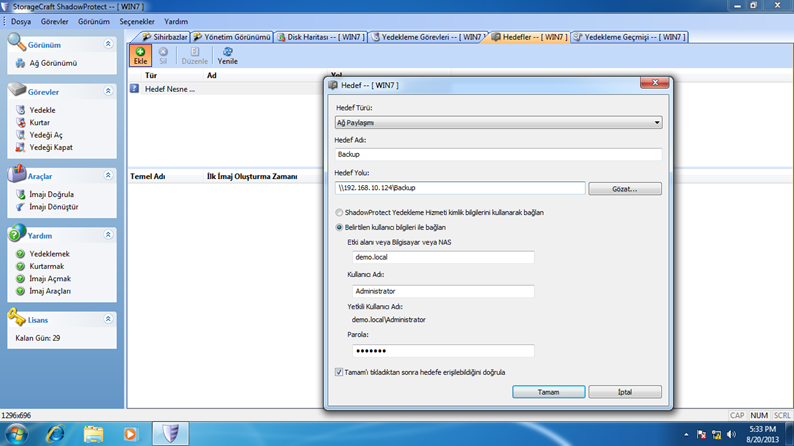Open the Windows Start menu
794x446 pixels.
point(17,434)
